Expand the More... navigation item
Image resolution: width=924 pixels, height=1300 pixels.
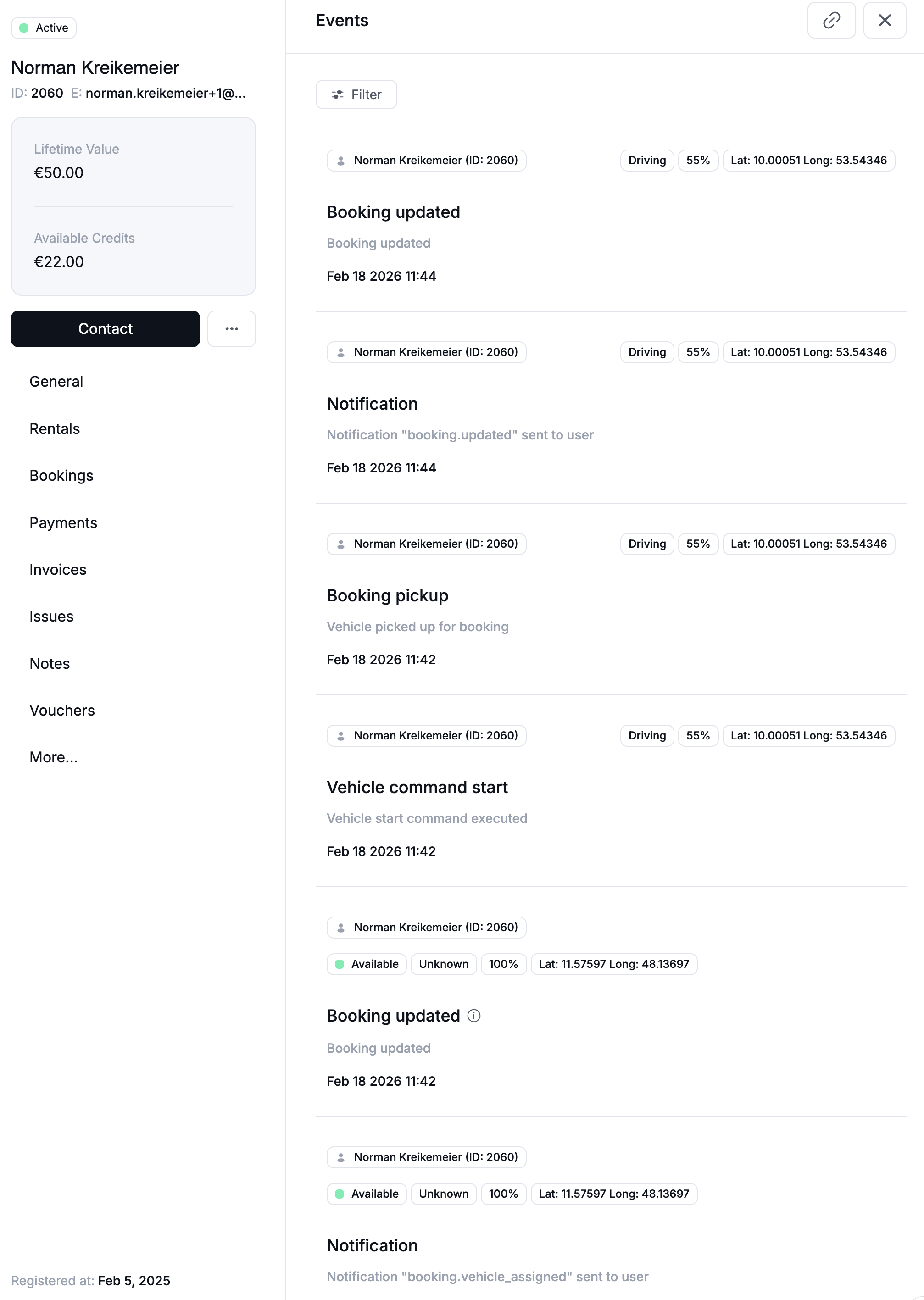click(54, 757)
